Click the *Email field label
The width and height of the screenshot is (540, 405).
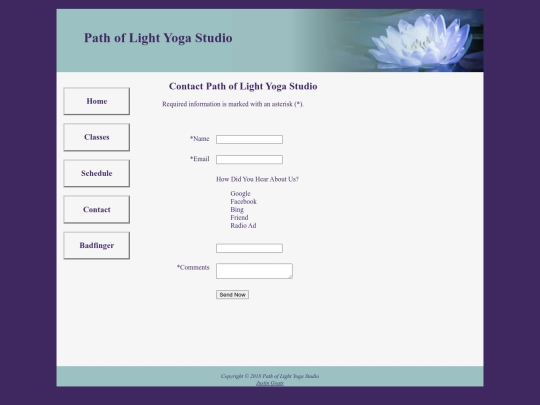pyautogui.click(x=200, y=159)
